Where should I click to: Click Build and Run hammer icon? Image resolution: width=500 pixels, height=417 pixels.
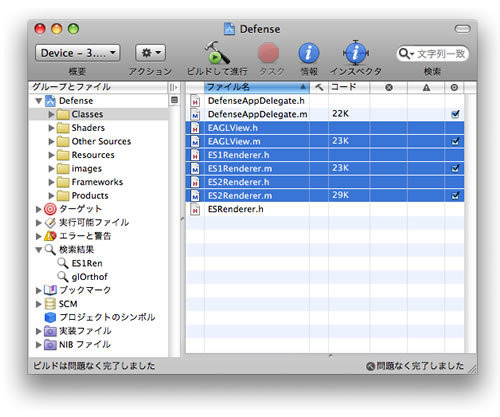point(217,53)
